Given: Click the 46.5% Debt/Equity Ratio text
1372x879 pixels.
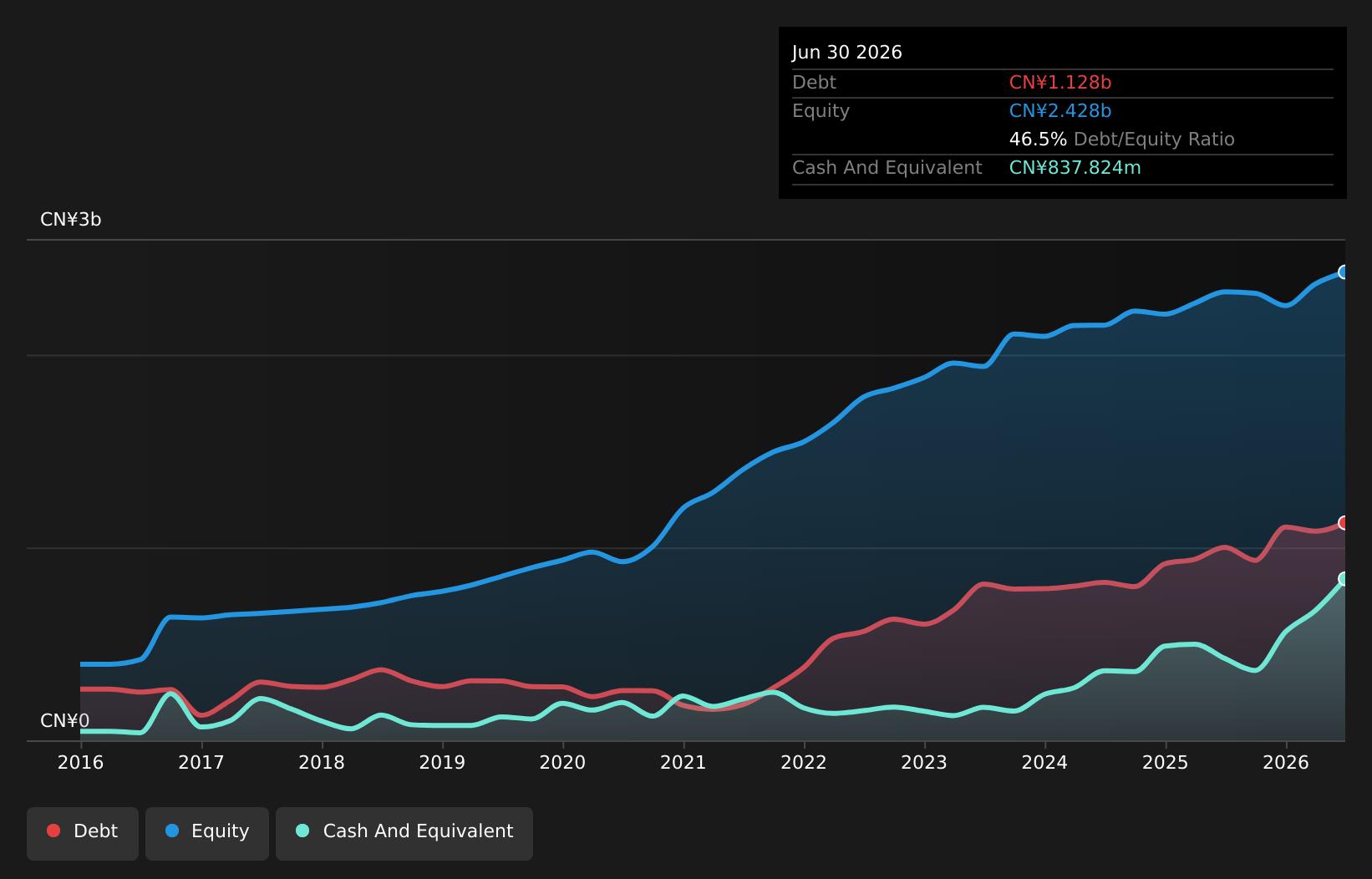Looking at the screenshot, I should coord(1122,139).
